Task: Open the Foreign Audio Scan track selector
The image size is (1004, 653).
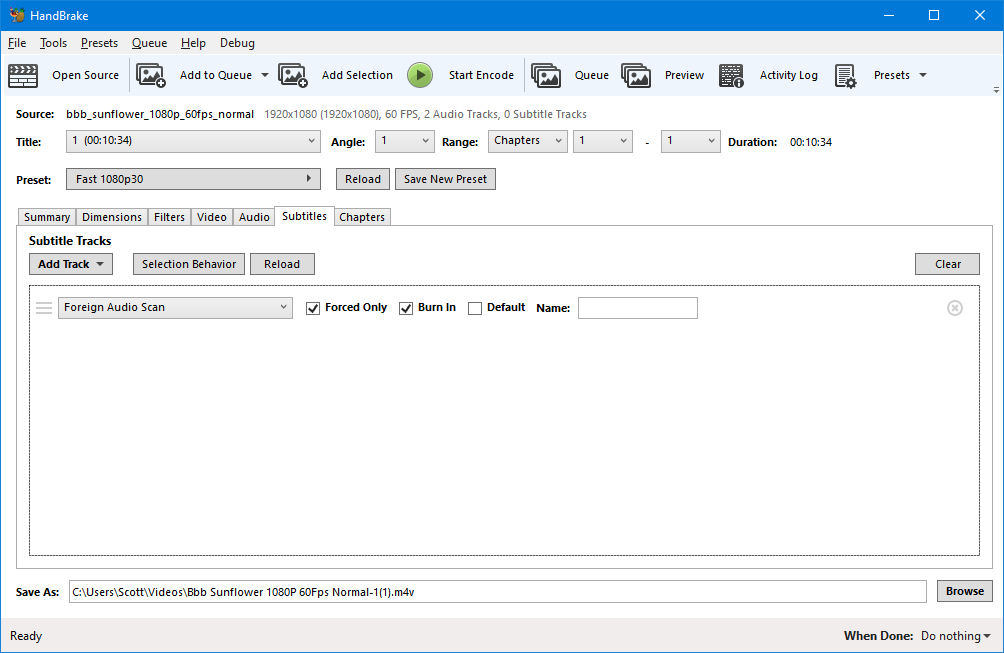Action: pos(175,307)
